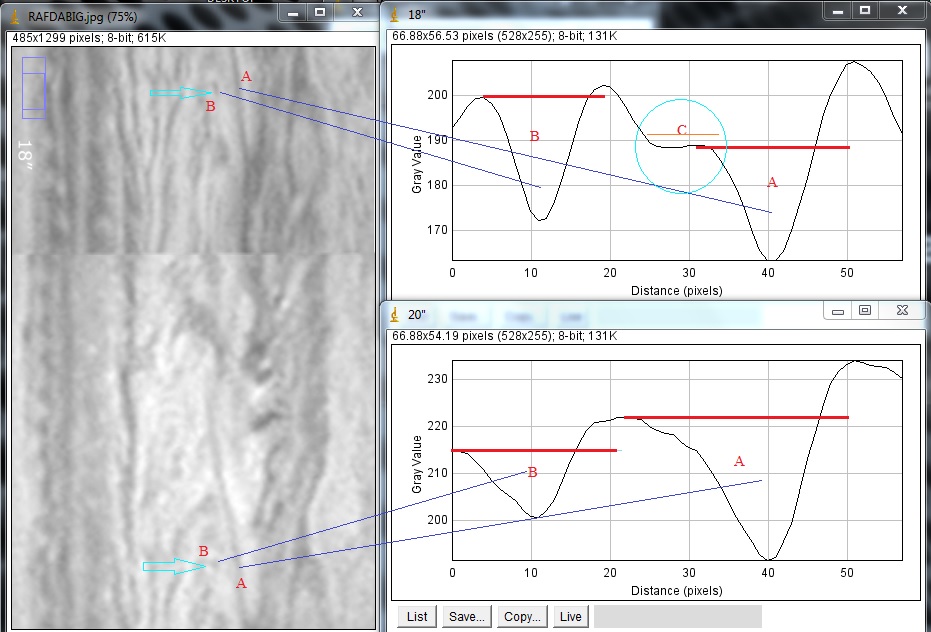The height and width of the screenshot is (632, 931).
Task: Click the ImageJ microscope icon in the 18" plot title bar
Action: pyautogui.click(x=395, y=15)
